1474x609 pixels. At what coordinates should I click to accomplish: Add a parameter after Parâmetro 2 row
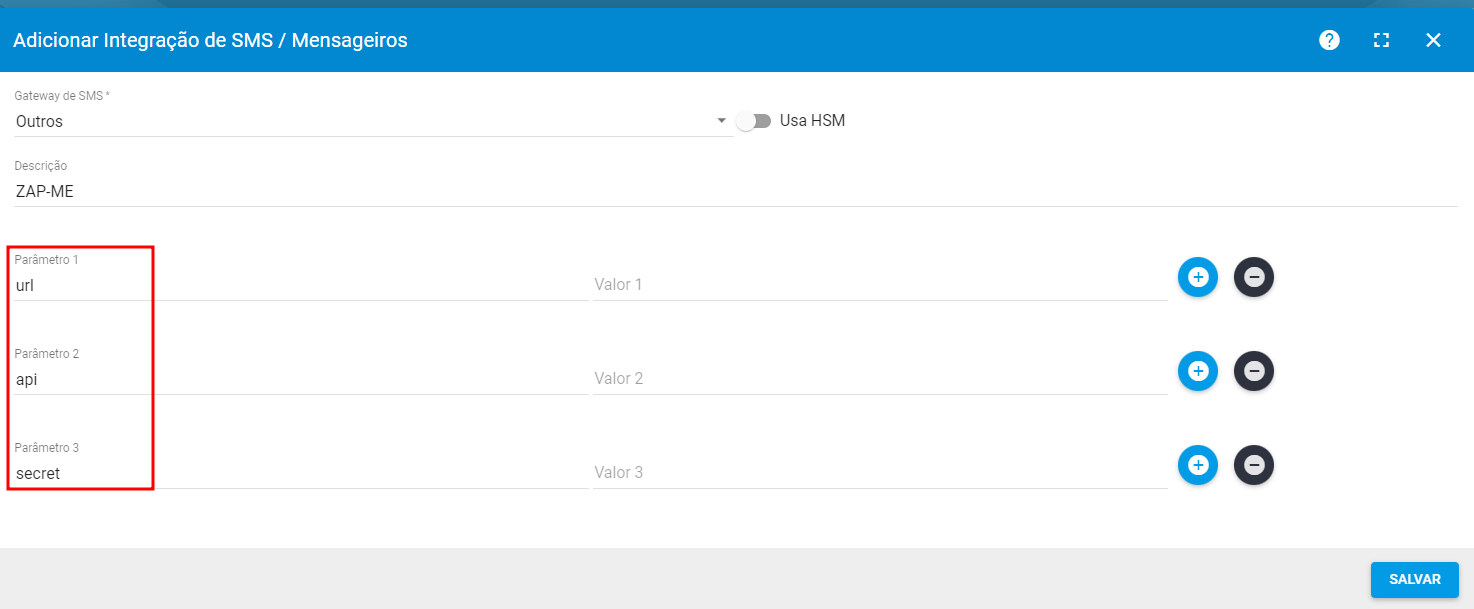click(x=1198, y=371)
